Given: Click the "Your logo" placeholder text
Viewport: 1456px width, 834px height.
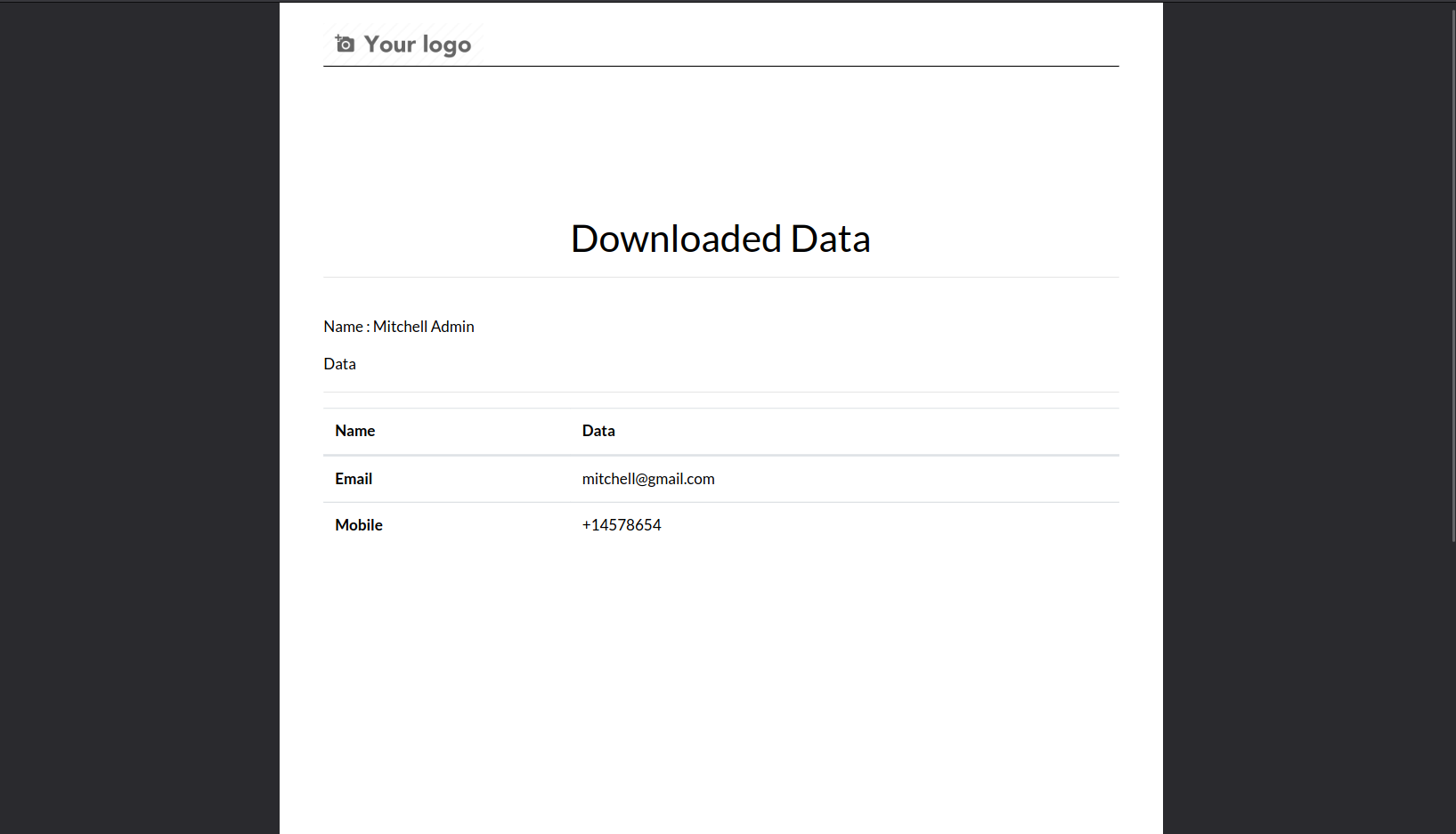Looking at the screenshot, I should (417, 45).
